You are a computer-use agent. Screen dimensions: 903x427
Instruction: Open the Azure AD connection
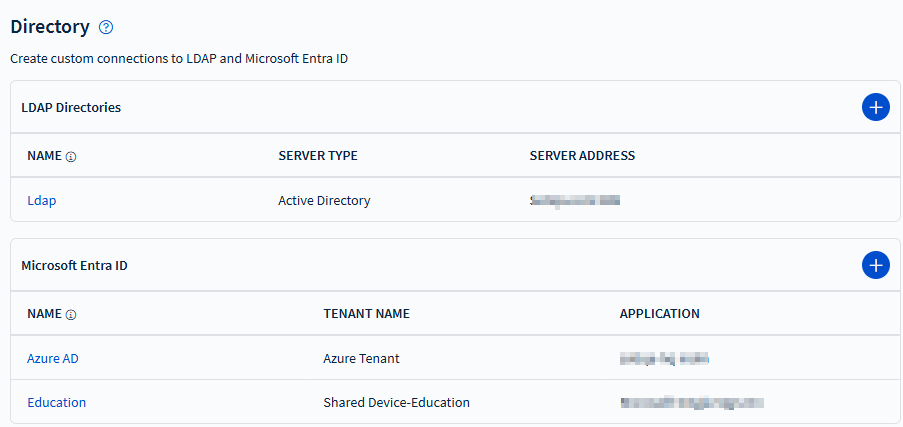[53, 359]
